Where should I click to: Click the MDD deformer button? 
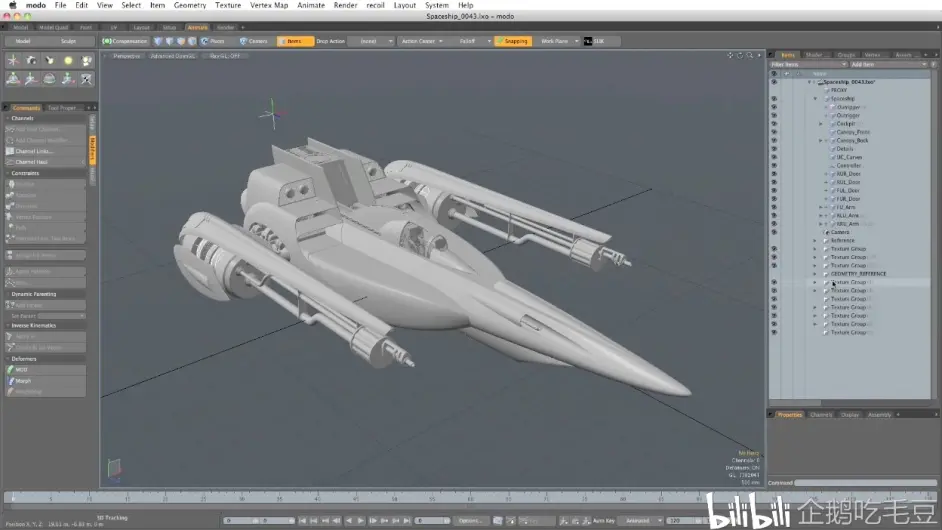point(46,370)
